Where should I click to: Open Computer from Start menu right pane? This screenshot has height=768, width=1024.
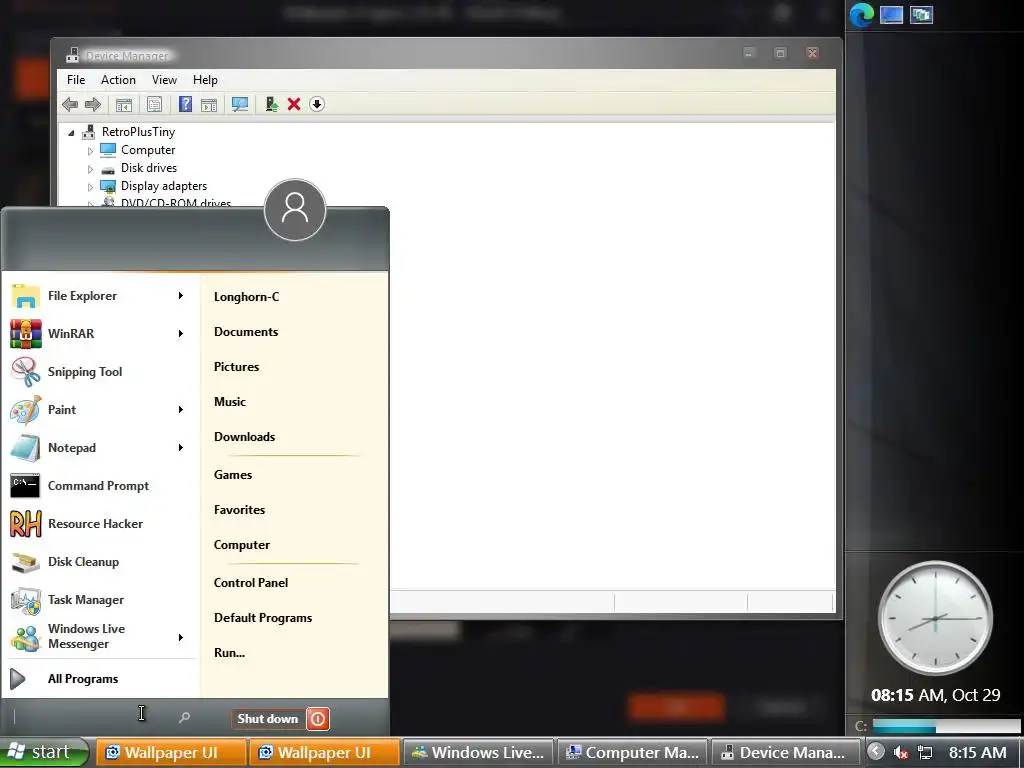[x=242, y=545]
